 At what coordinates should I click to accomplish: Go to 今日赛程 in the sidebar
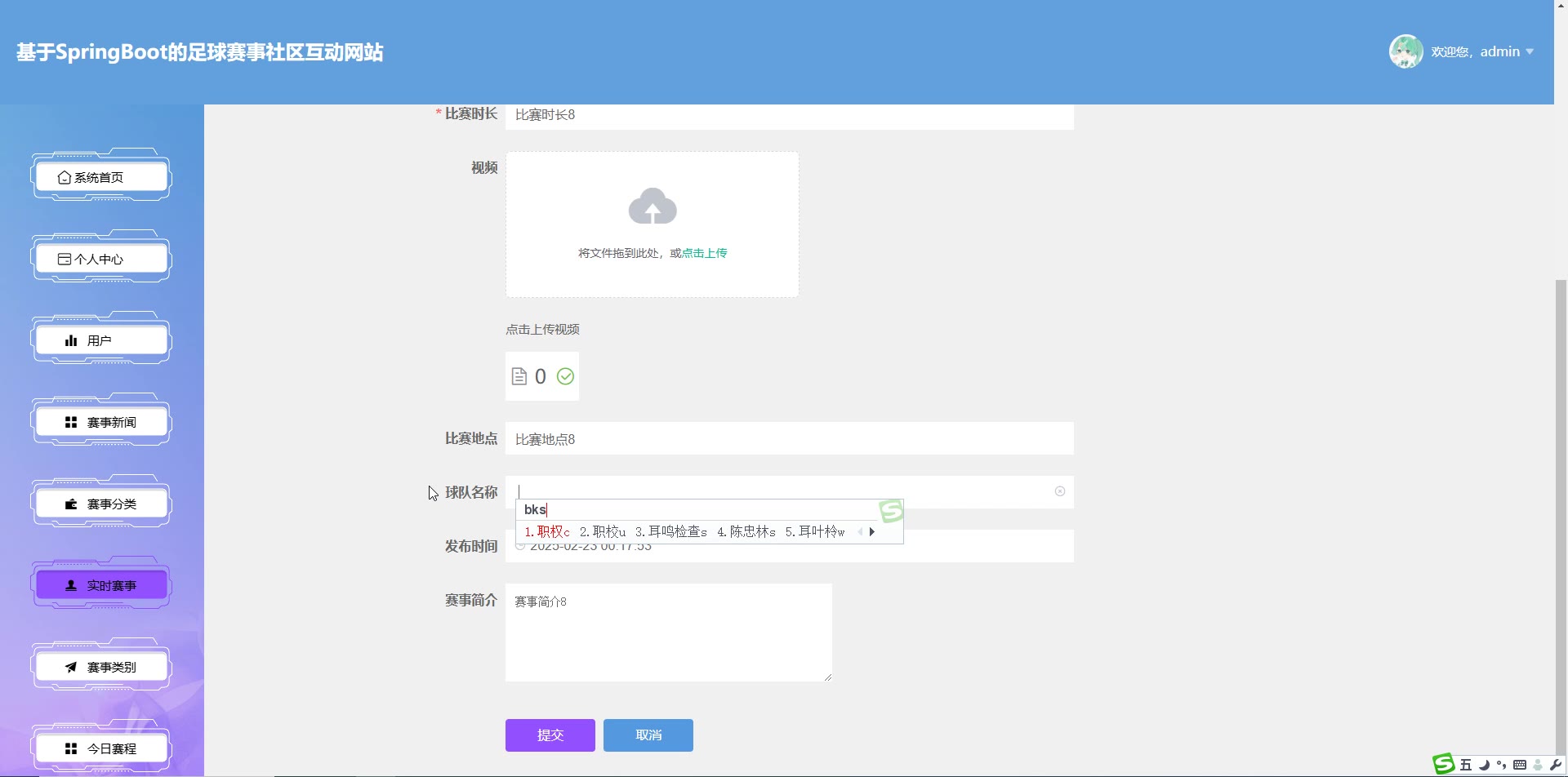101,748
